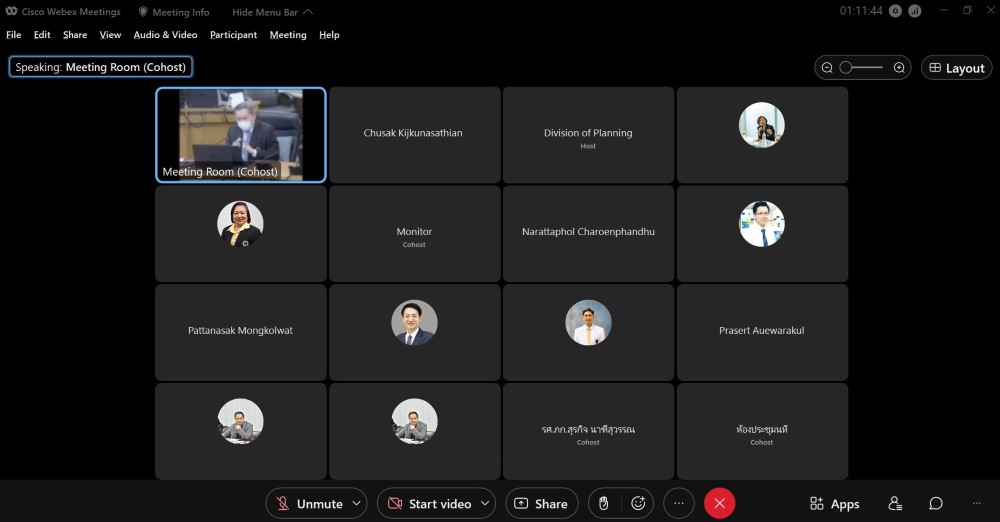This screenshot has width=1000, height=522.
Task: Open the Participant menu
Action: click(233, 35)
